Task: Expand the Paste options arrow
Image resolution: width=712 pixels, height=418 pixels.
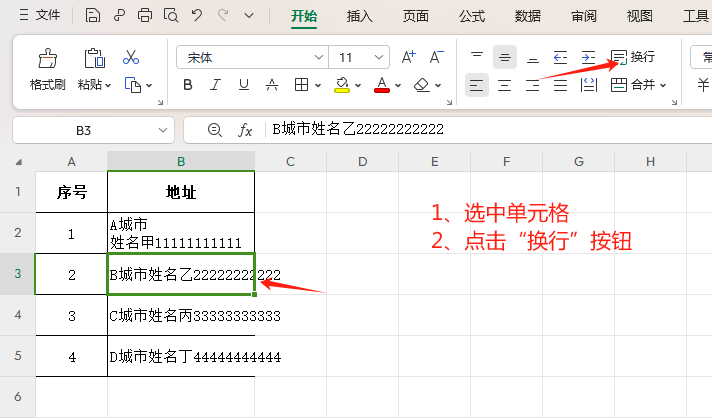Action: (108, 85)
